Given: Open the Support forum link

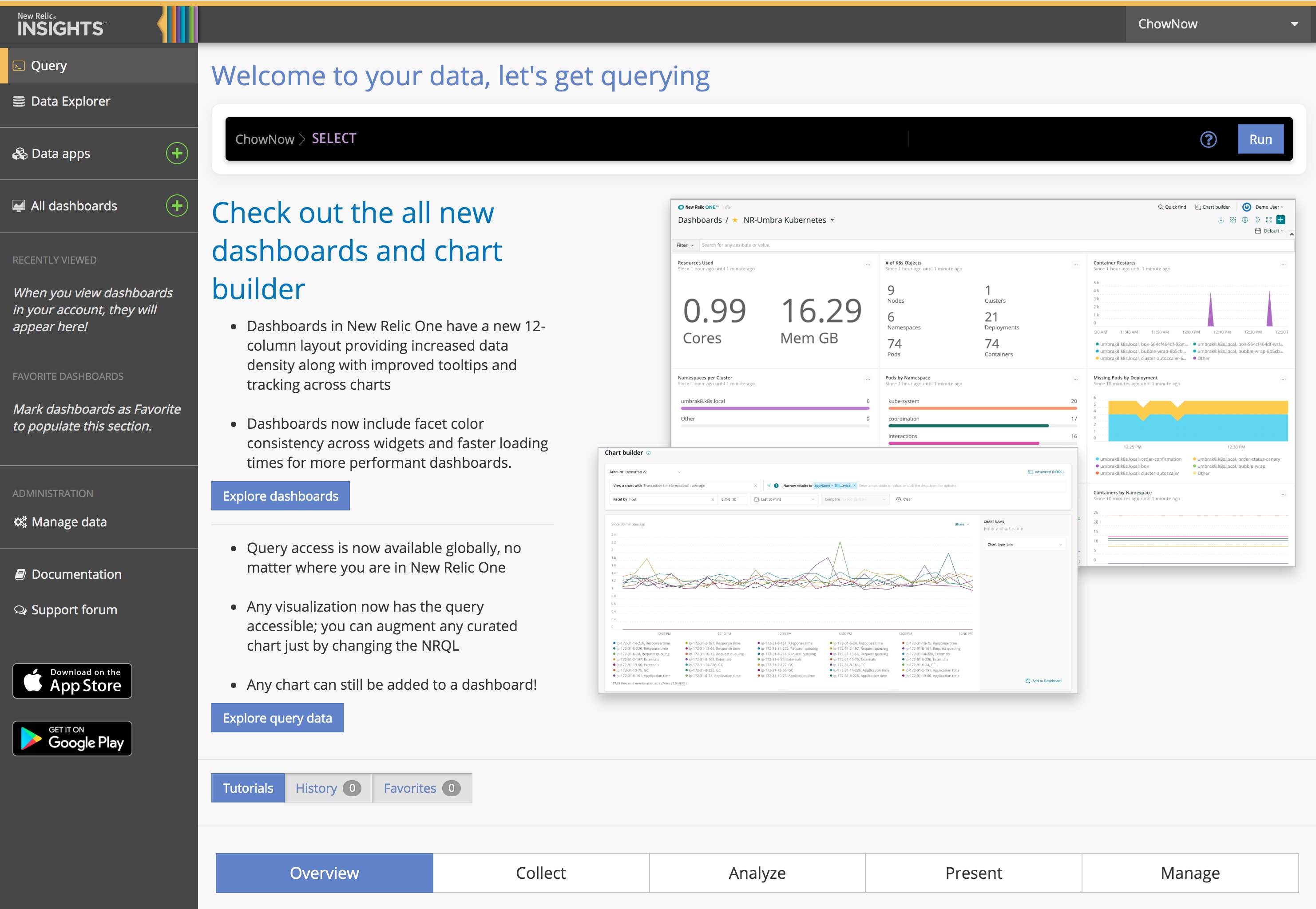Looking at the screenshot, I should tap(74, 610).
